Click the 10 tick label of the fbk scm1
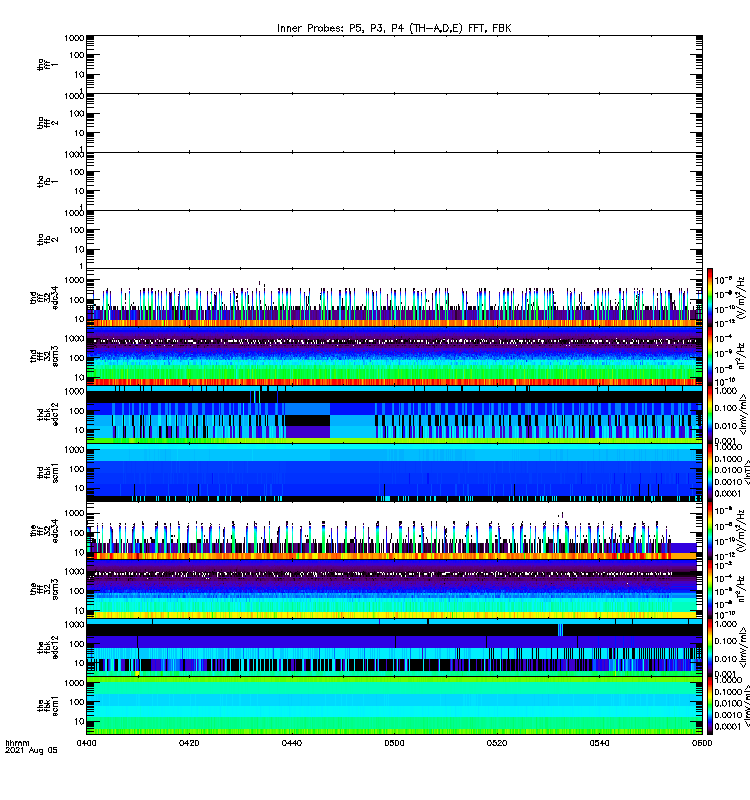This screenshot has height=800, width=750. [x=80, y=721]
